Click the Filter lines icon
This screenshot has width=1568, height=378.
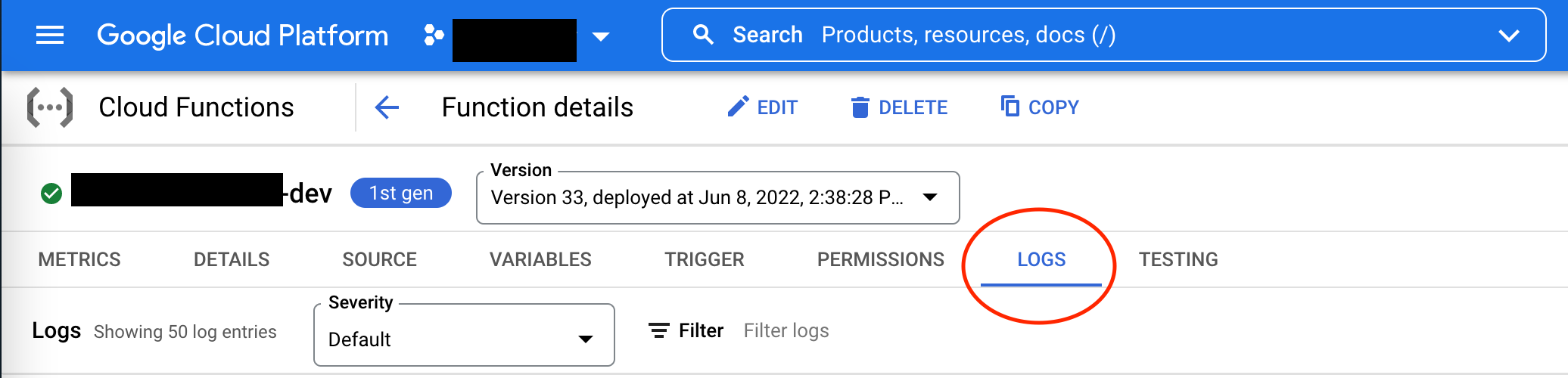pos(659,330)
